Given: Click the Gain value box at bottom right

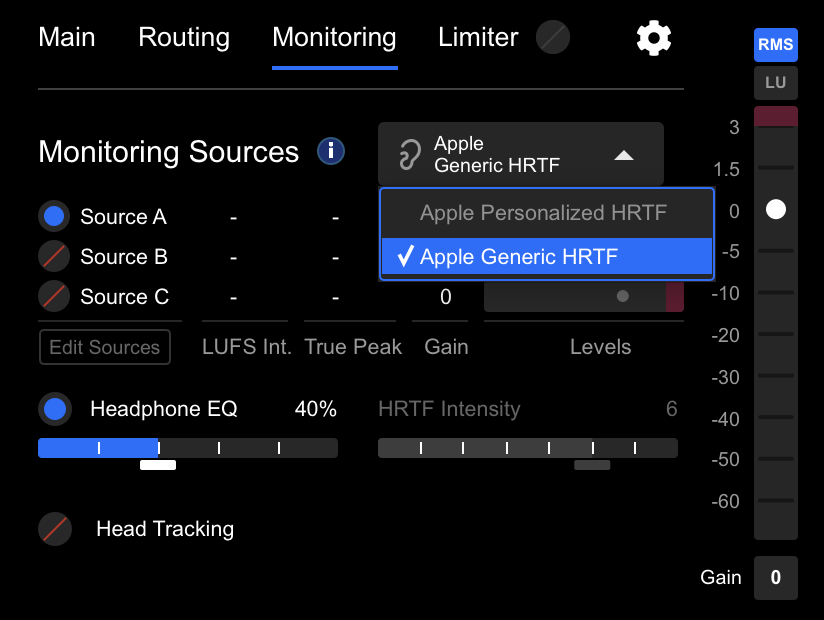Looking at the screenshot, I should [x=775, y=578].
